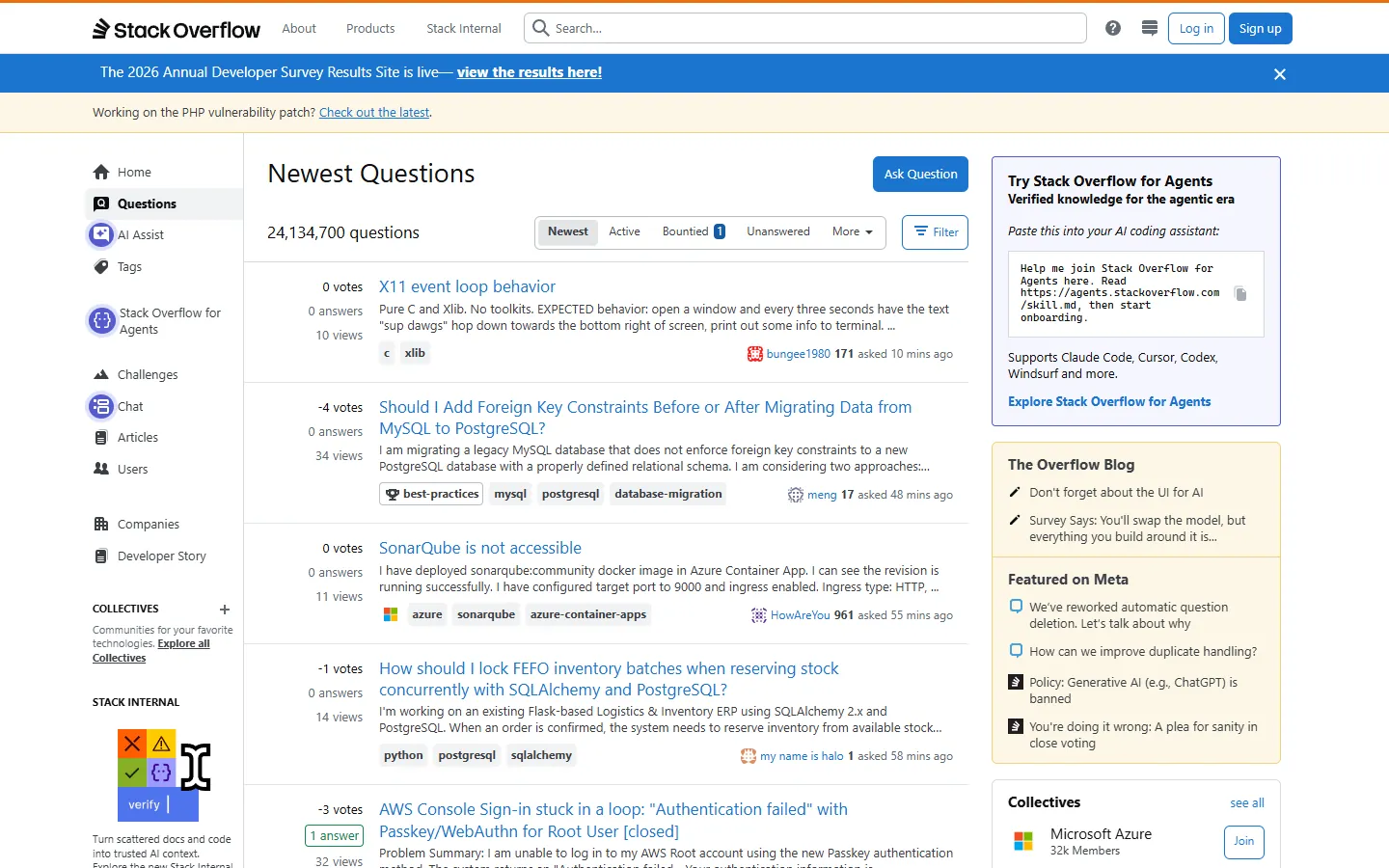
Task: Open the 'Check out the latest' link
Action: (x=374, y=113)
